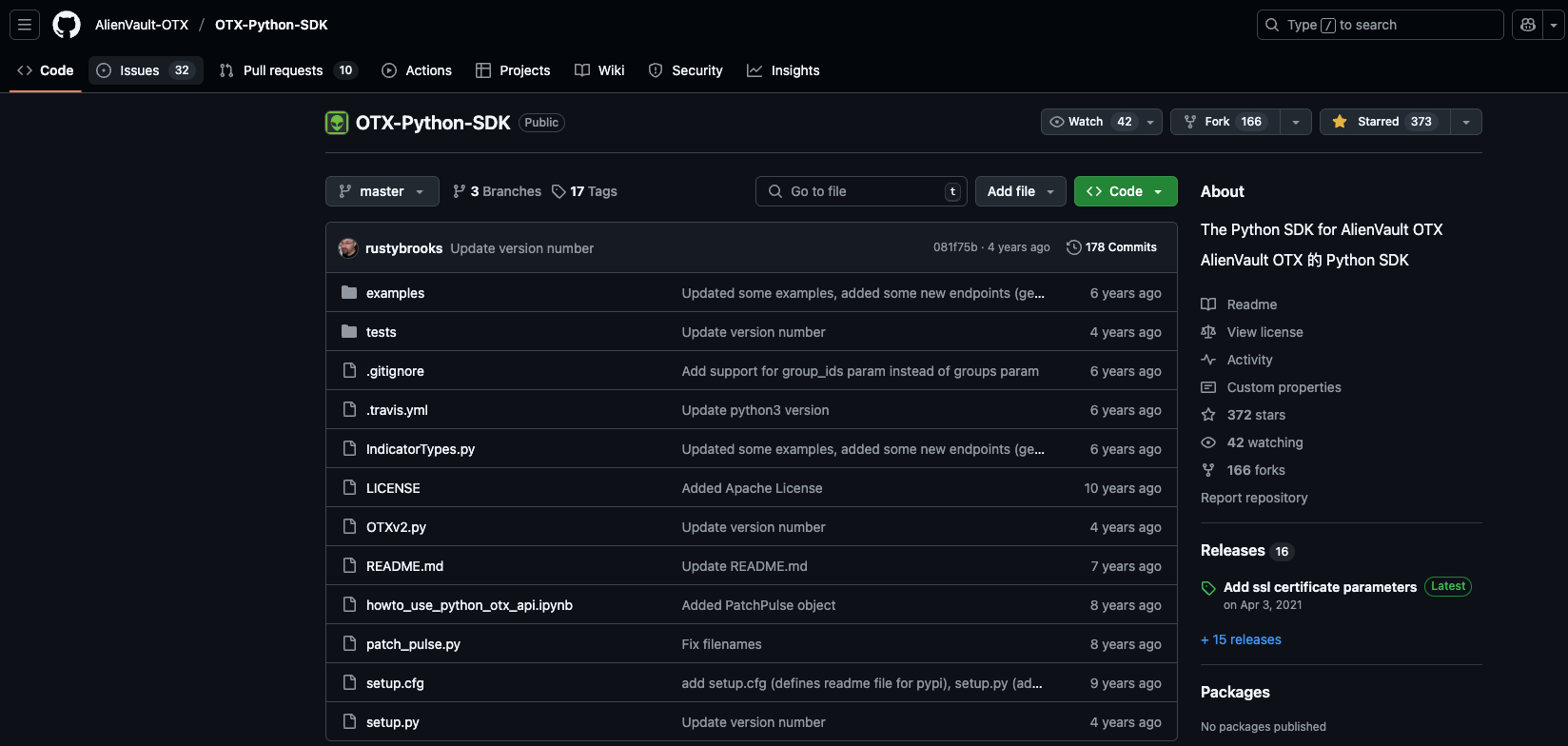
Task: Open the Pull requests tab
Action: (x=287, y=70)
